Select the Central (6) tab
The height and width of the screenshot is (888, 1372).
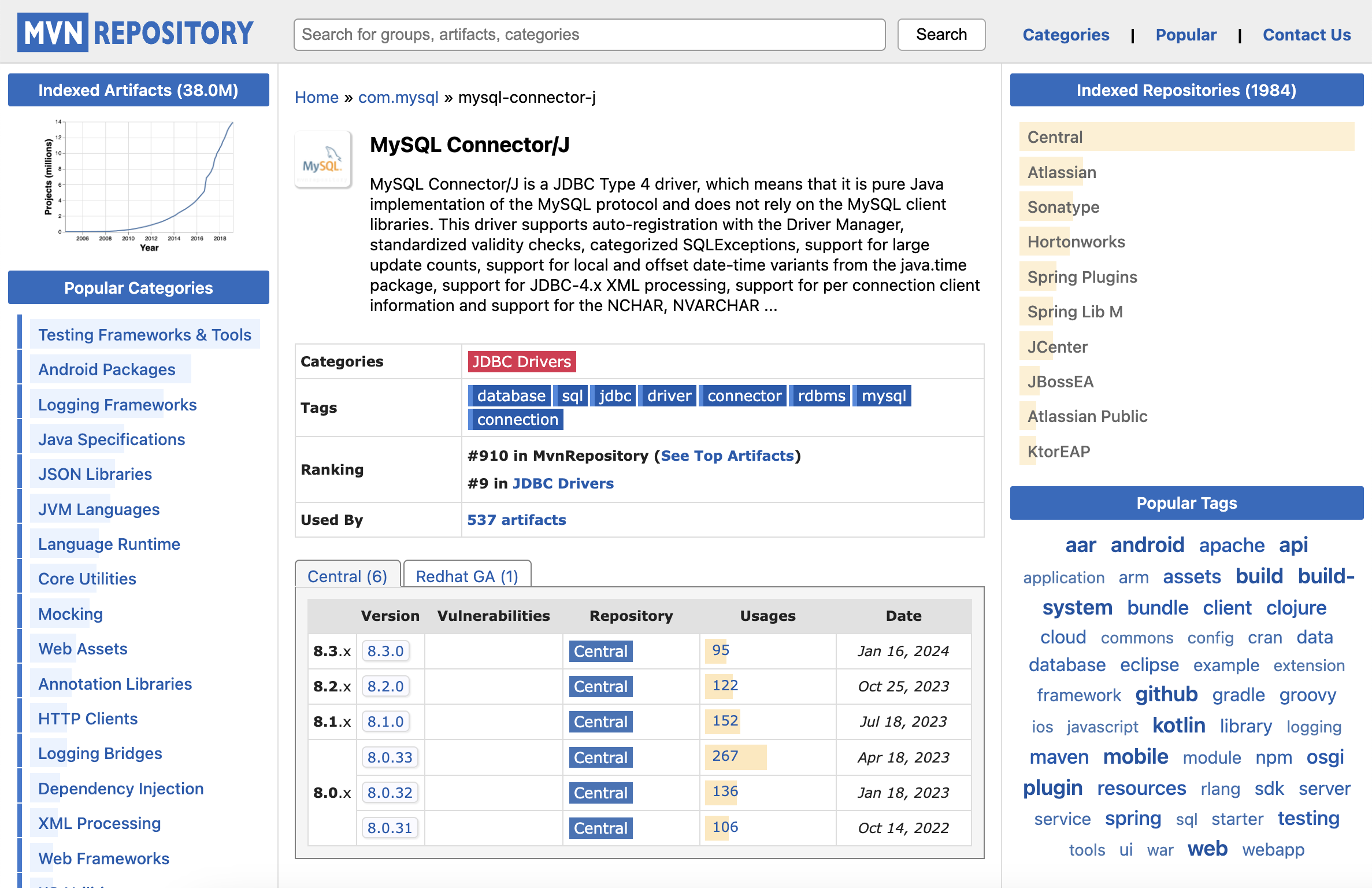pos(347,576)
